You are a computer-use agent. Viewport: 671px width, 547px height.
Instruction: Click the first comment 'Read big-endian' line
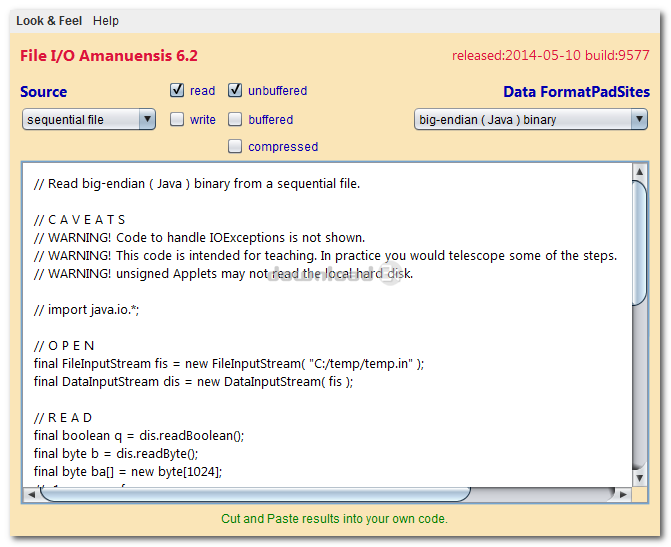[197, 184]
